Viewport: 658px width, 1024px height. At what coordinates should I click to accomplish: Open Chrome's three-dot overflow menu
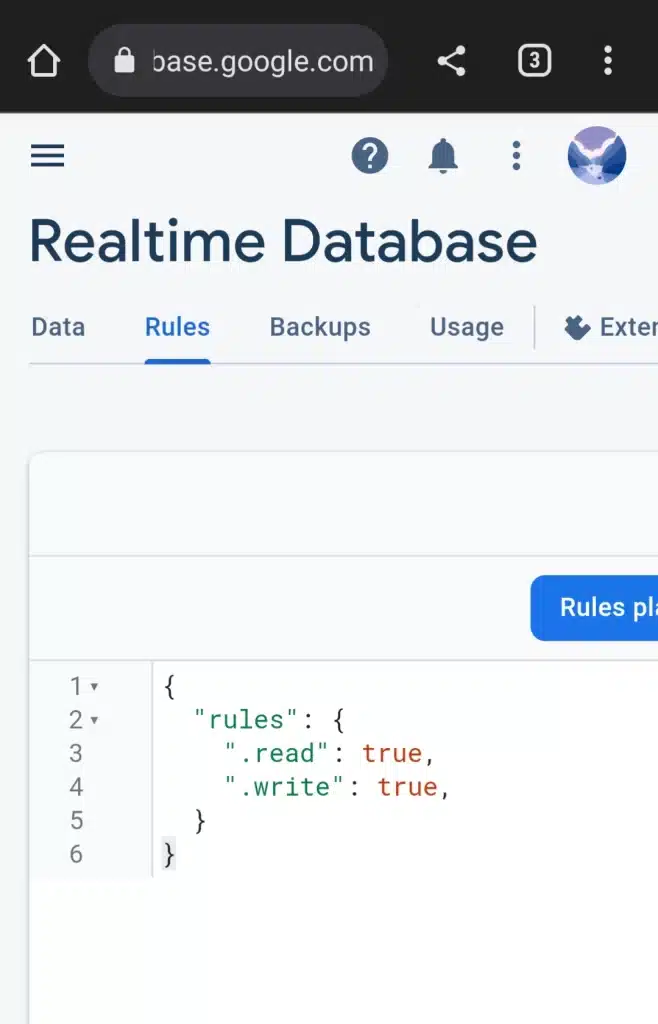click(x=607, y=61)
